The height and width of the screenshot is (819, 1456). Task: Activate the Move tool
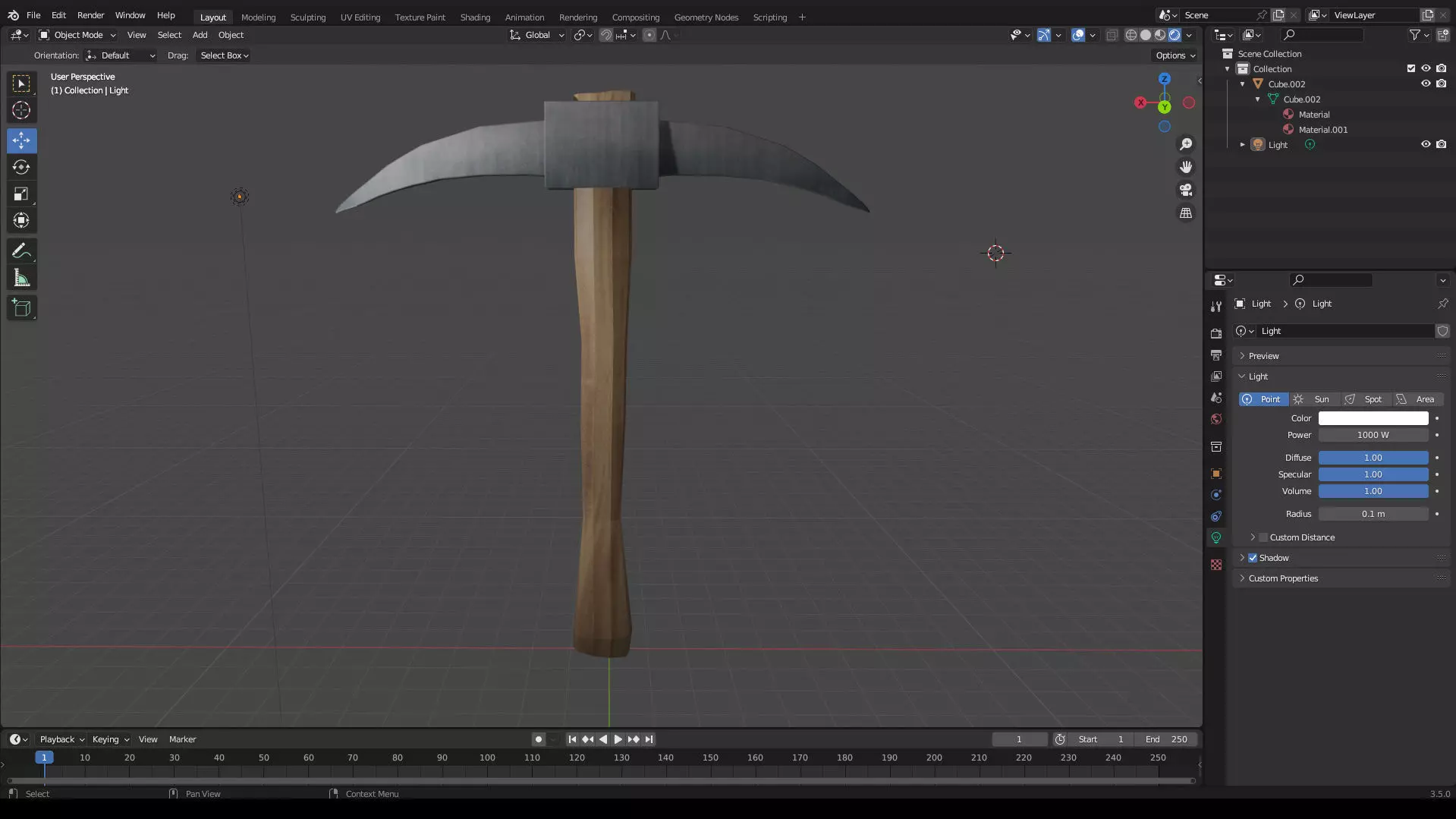[21, 140]
